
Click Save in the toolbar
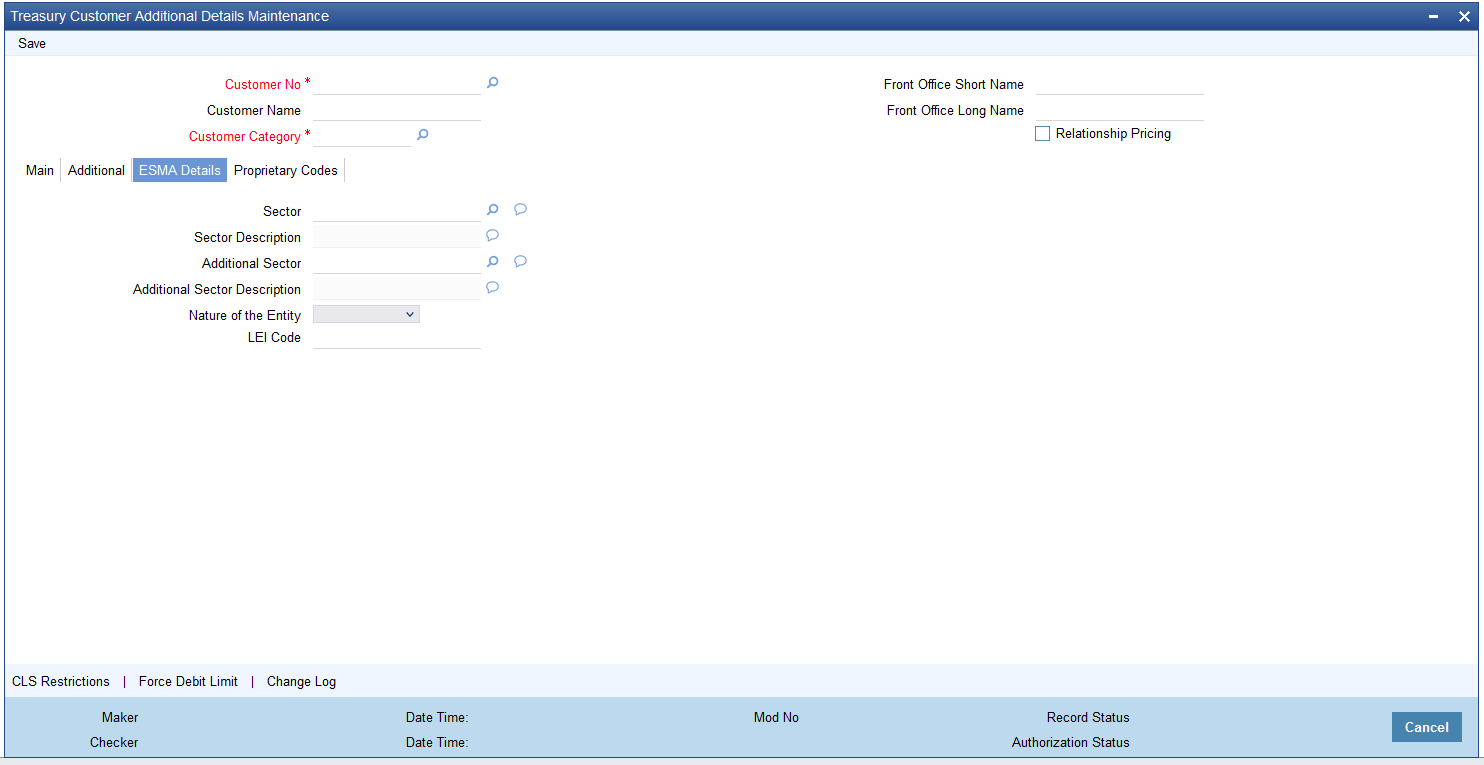(32, 44)
